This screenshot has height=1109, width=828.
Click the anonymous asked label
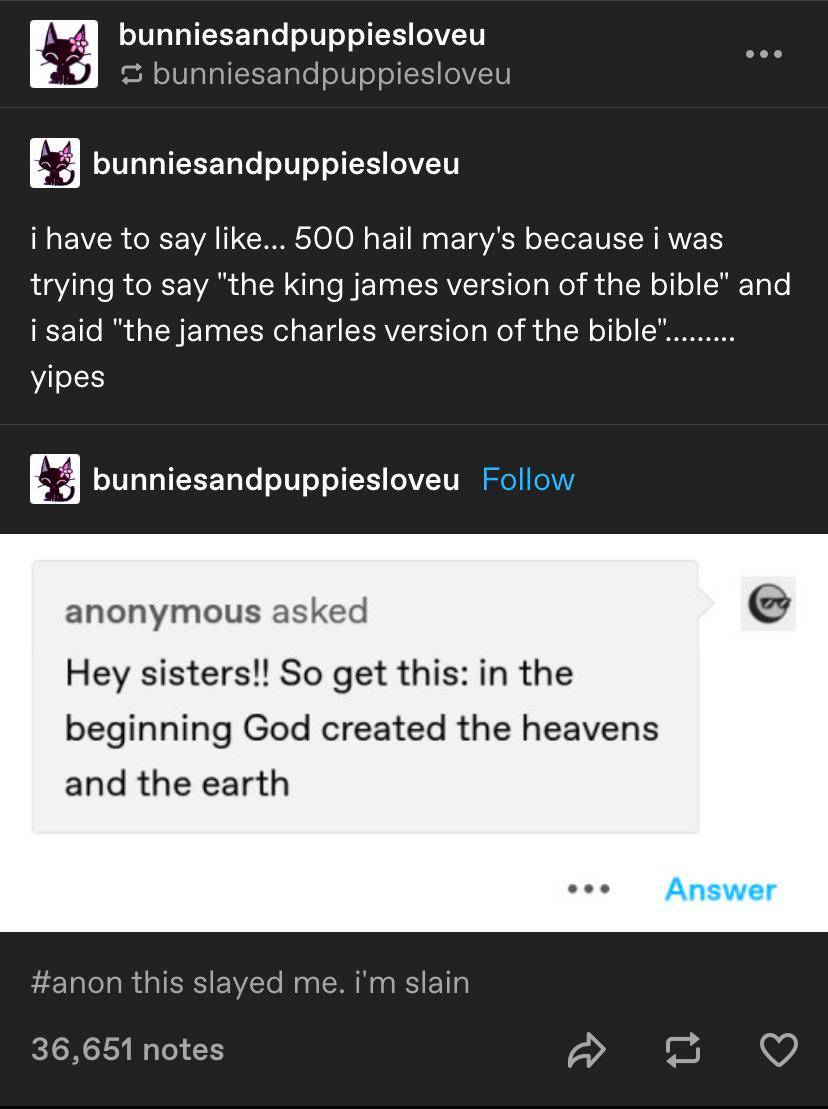click(215, 611)
